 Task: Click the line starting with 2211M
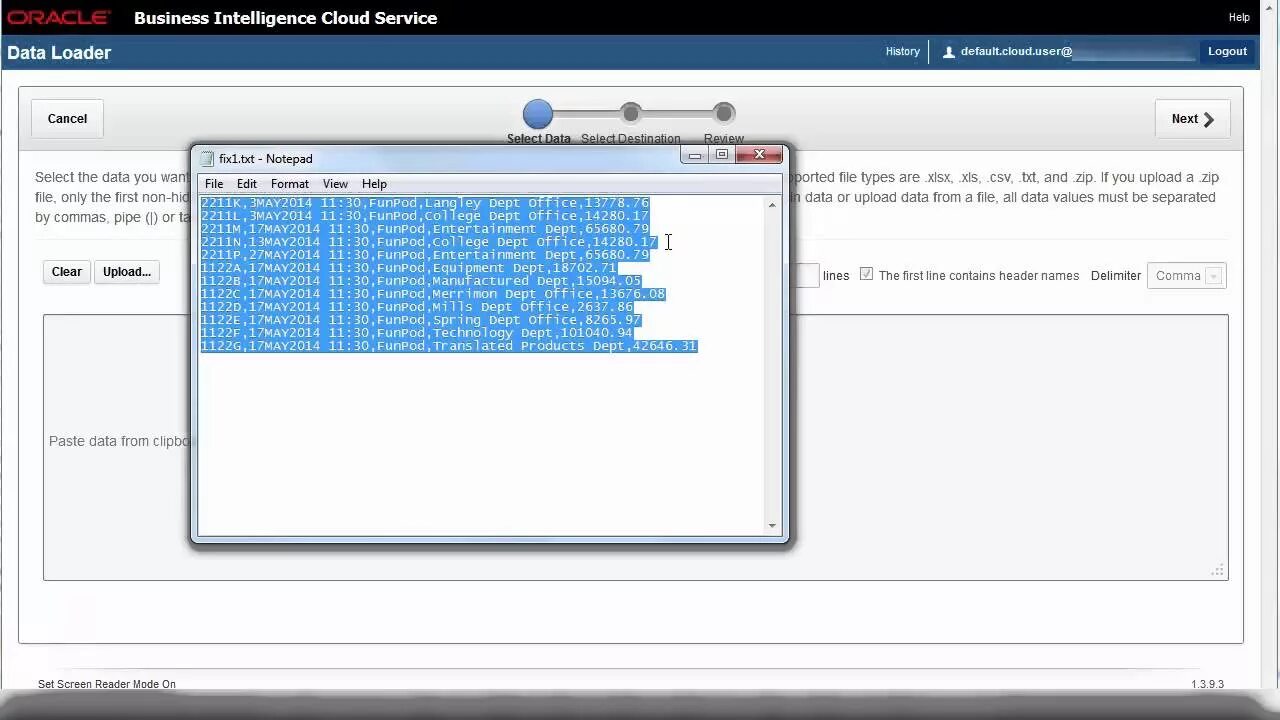[x=425, y=229]
